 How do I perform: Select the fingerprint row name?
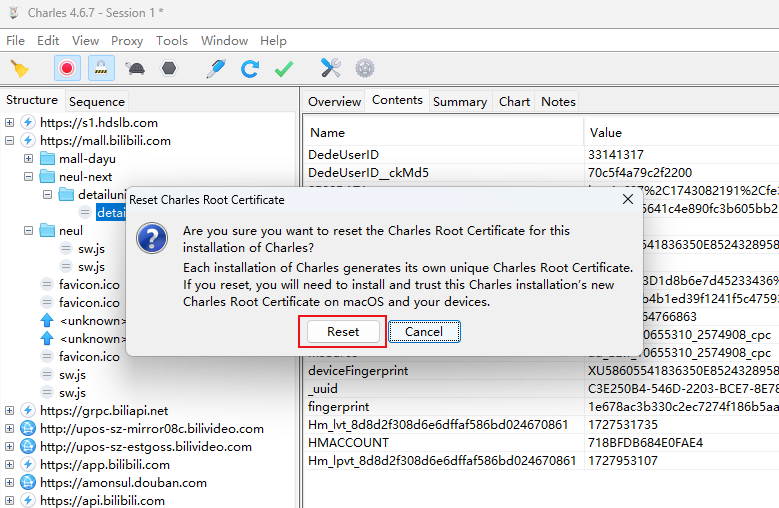pos(338,407)
